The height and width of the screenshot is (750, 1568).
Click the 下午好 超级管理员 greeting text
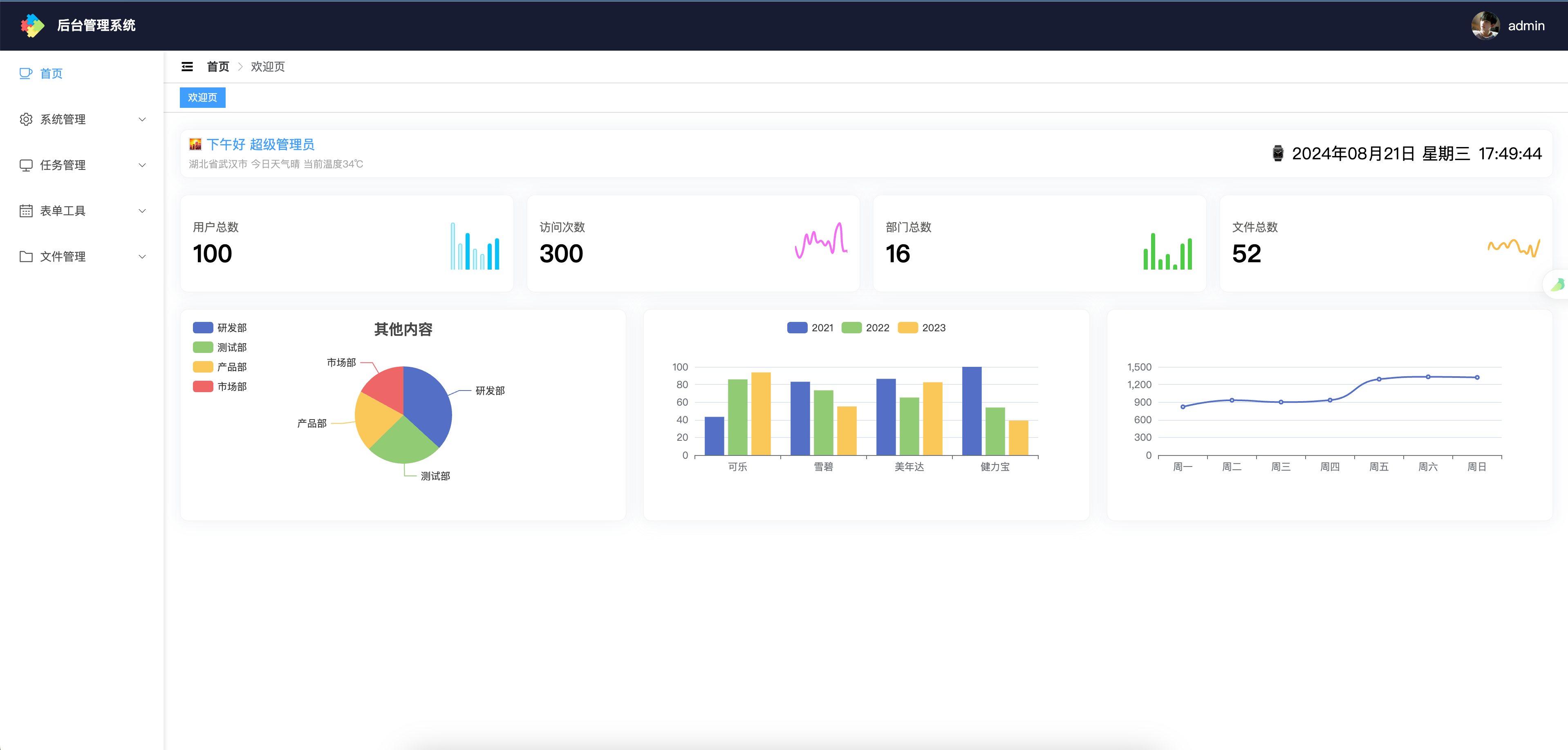point(260,144)
